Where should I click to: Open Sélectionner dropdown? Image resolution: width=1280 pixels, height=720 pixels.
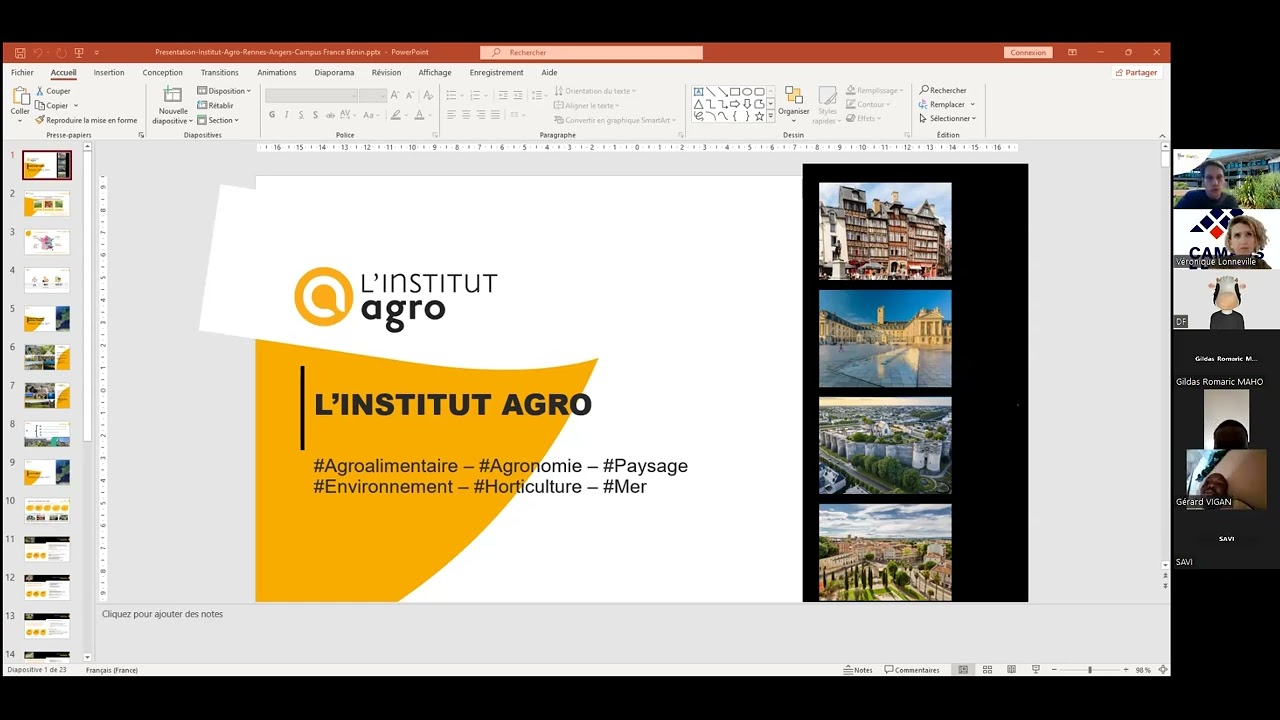[947, 119]
